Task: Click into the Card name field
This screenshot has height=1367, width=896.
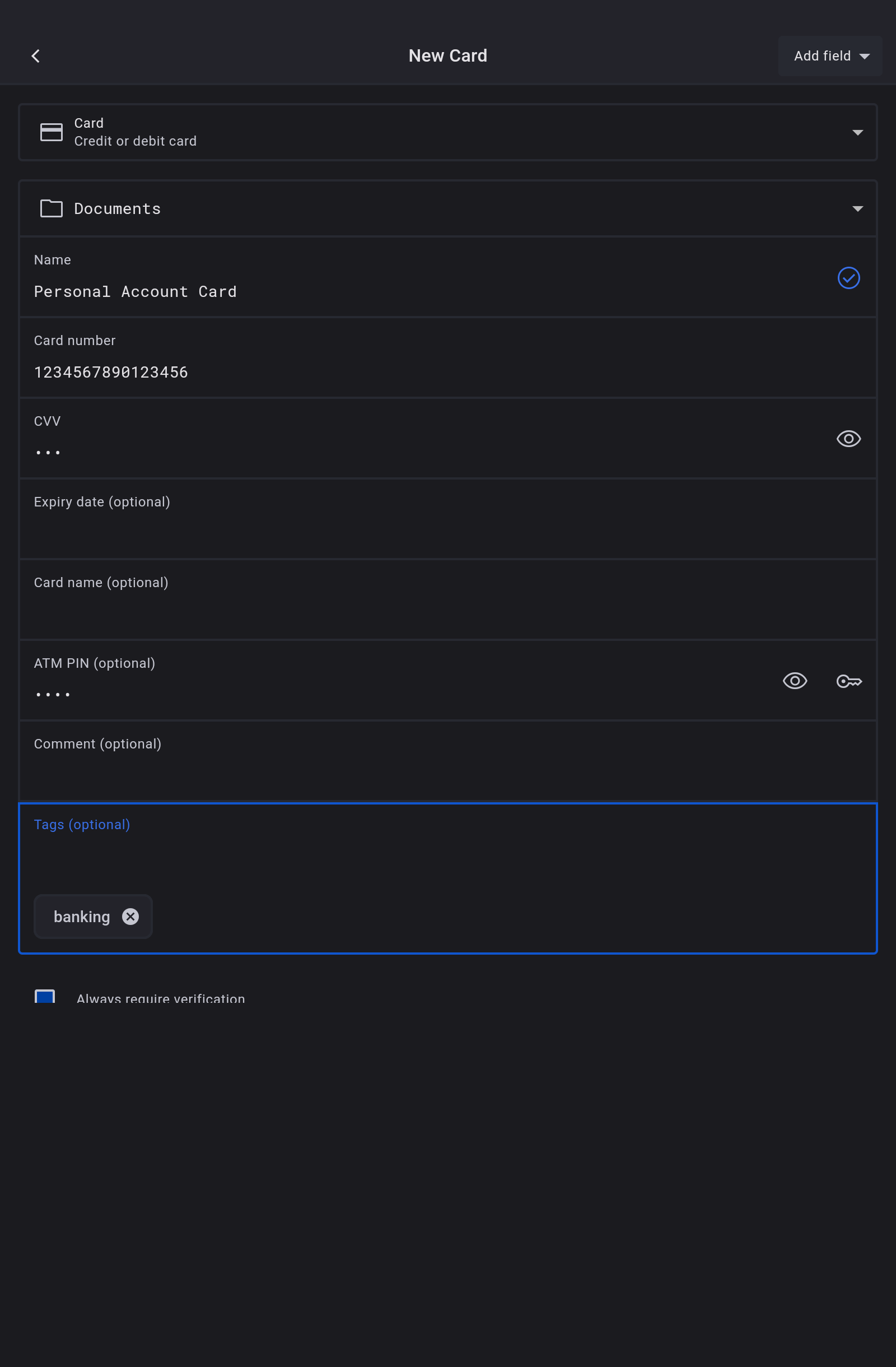Action: pyautogui.click(x=402, y=613)
